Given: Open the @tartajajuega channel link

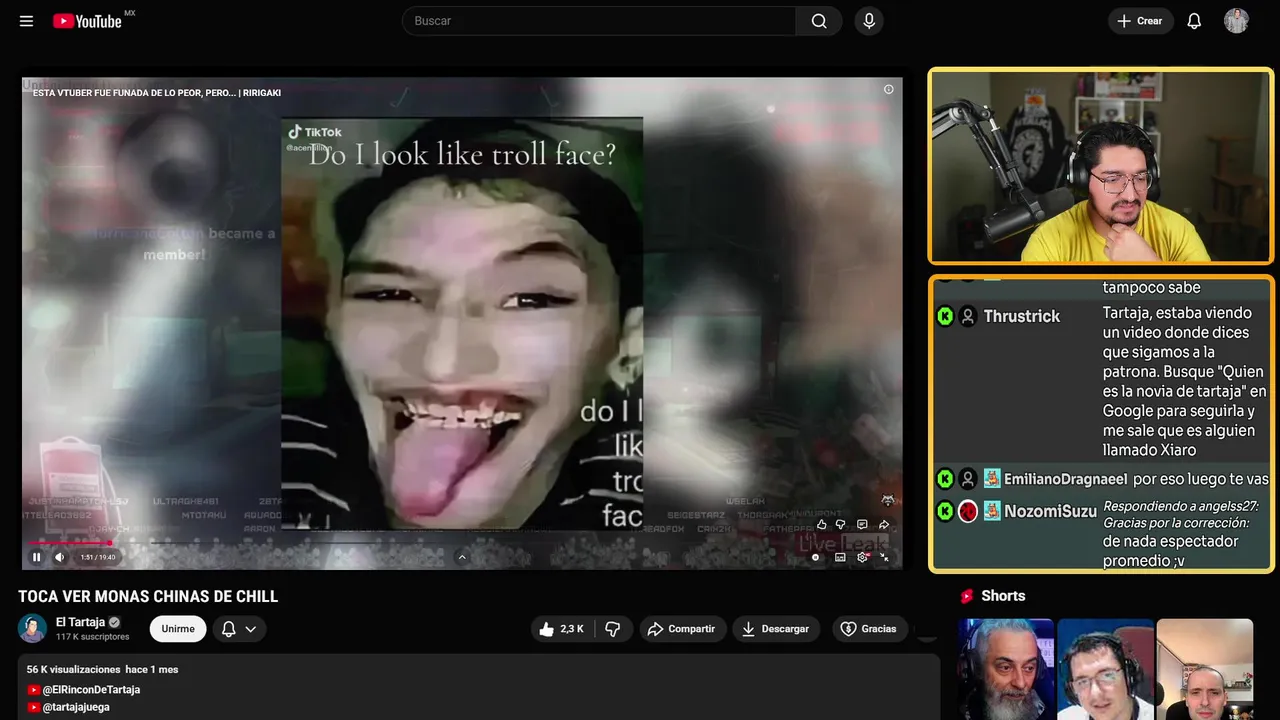Looking at the screenshot, I should coord(76,707).
